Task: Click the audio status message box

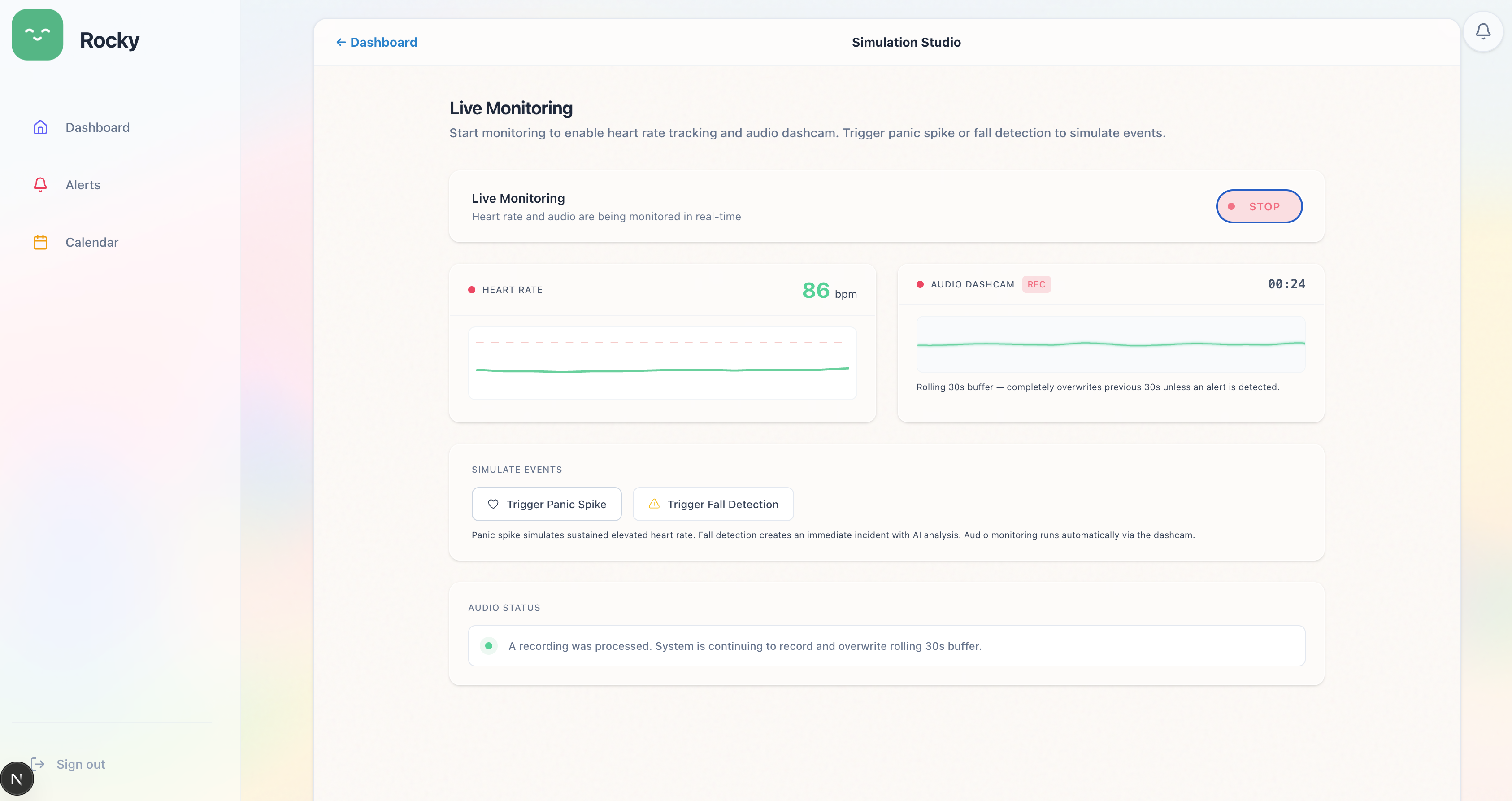Action: tap(886, 646)
